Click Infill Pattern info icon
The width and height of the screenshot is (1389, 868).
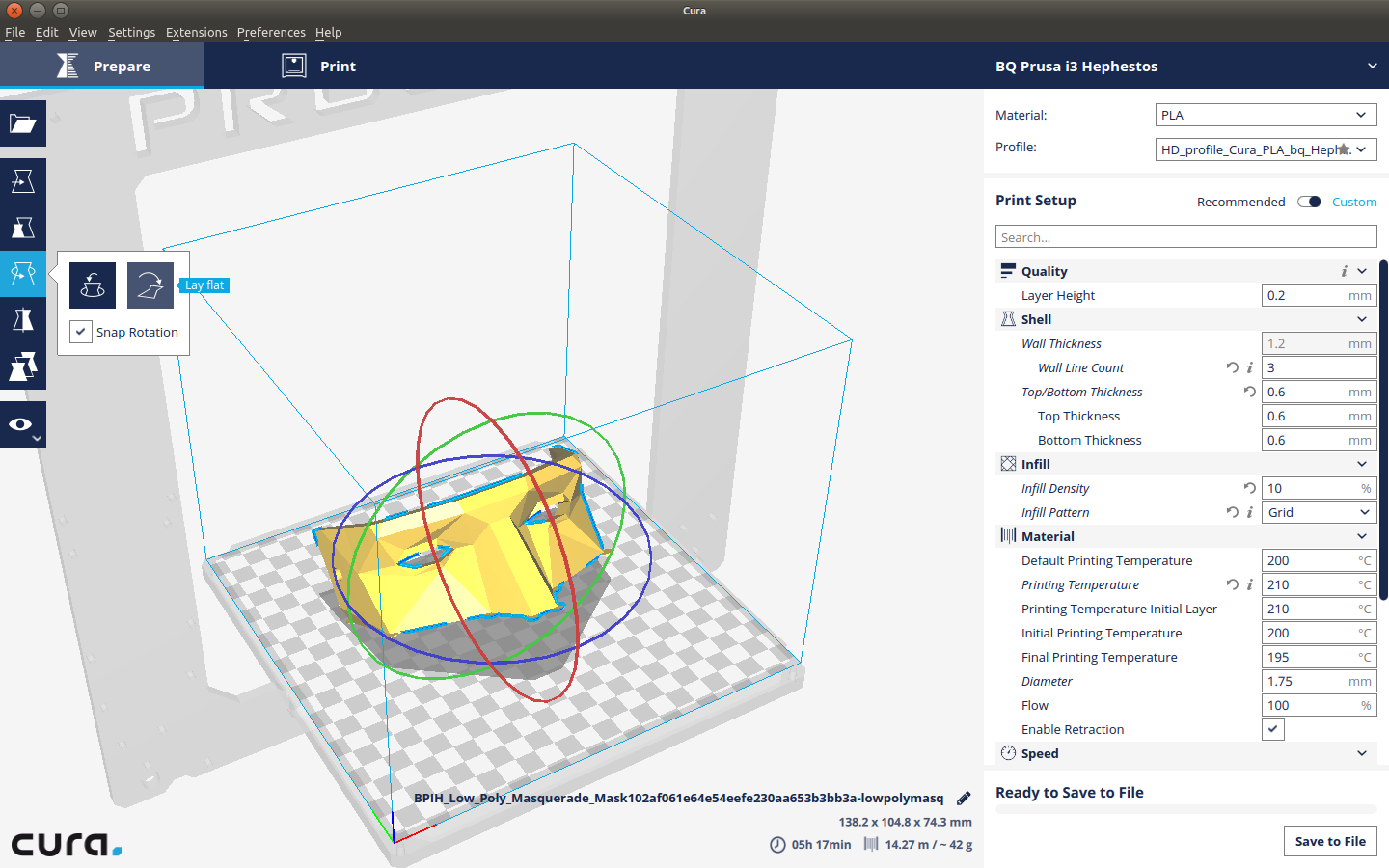(x=1249, y=512)
